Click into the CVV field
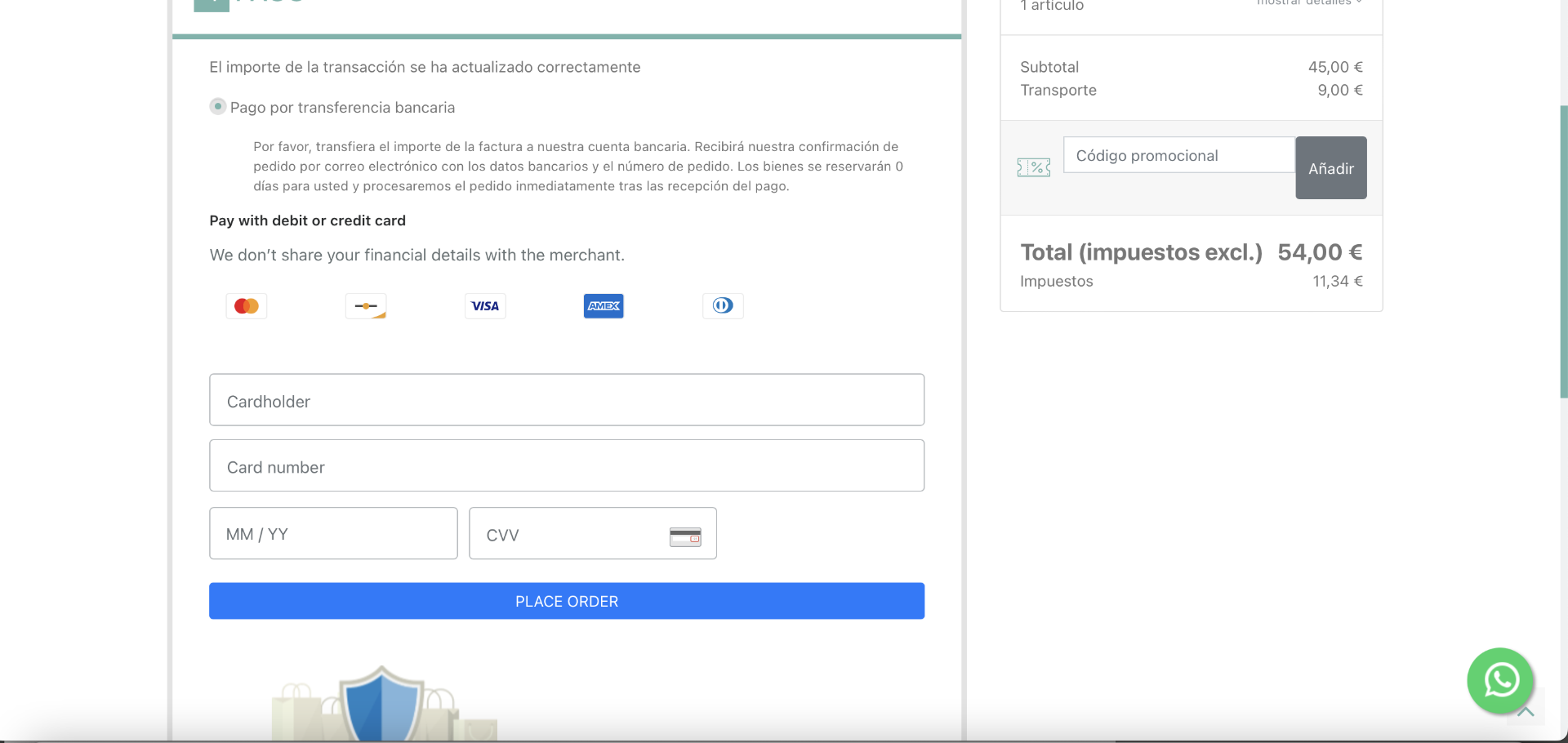This screenshot has width=1568, height=743. [593, 533]
